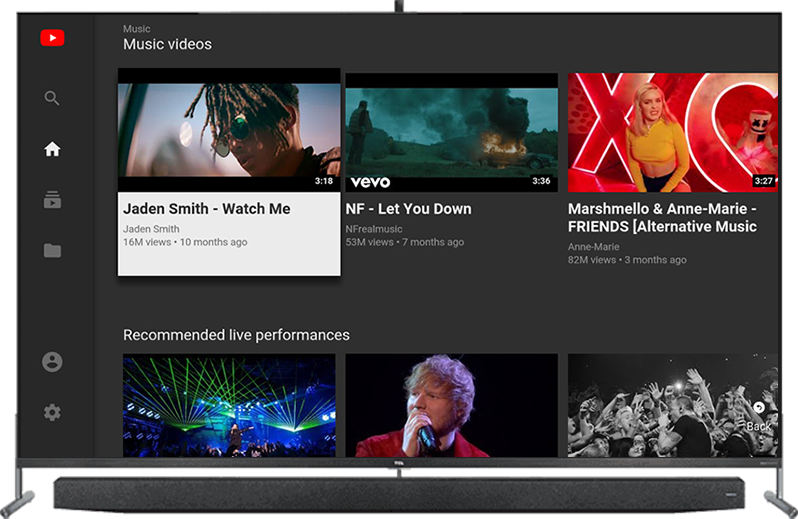This screenshot has width=798, height=519.
Task: Click the vevo logo on NF video
Action: pyautogui.click(x=370, y=182)
